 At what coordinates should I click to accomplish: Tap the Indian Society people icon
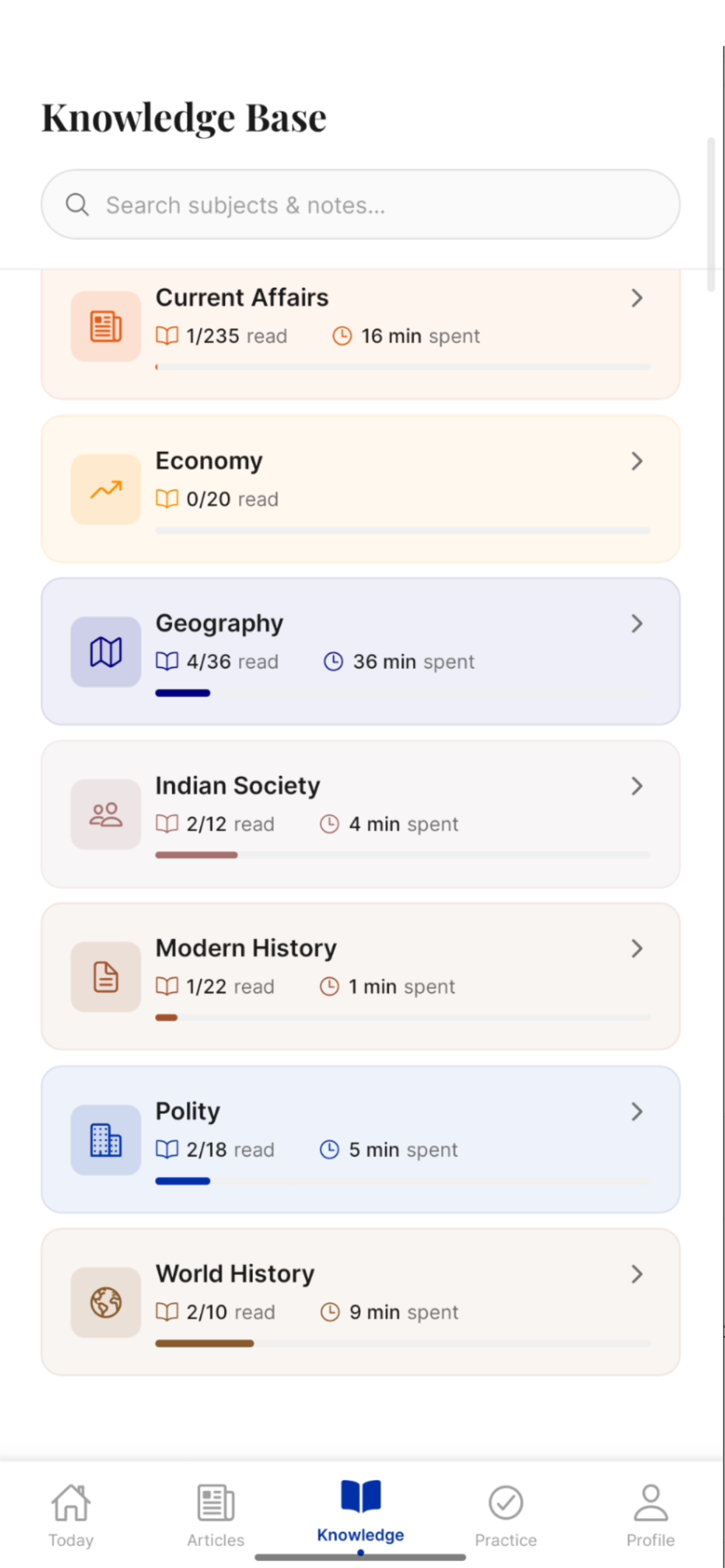click(106, 814)
